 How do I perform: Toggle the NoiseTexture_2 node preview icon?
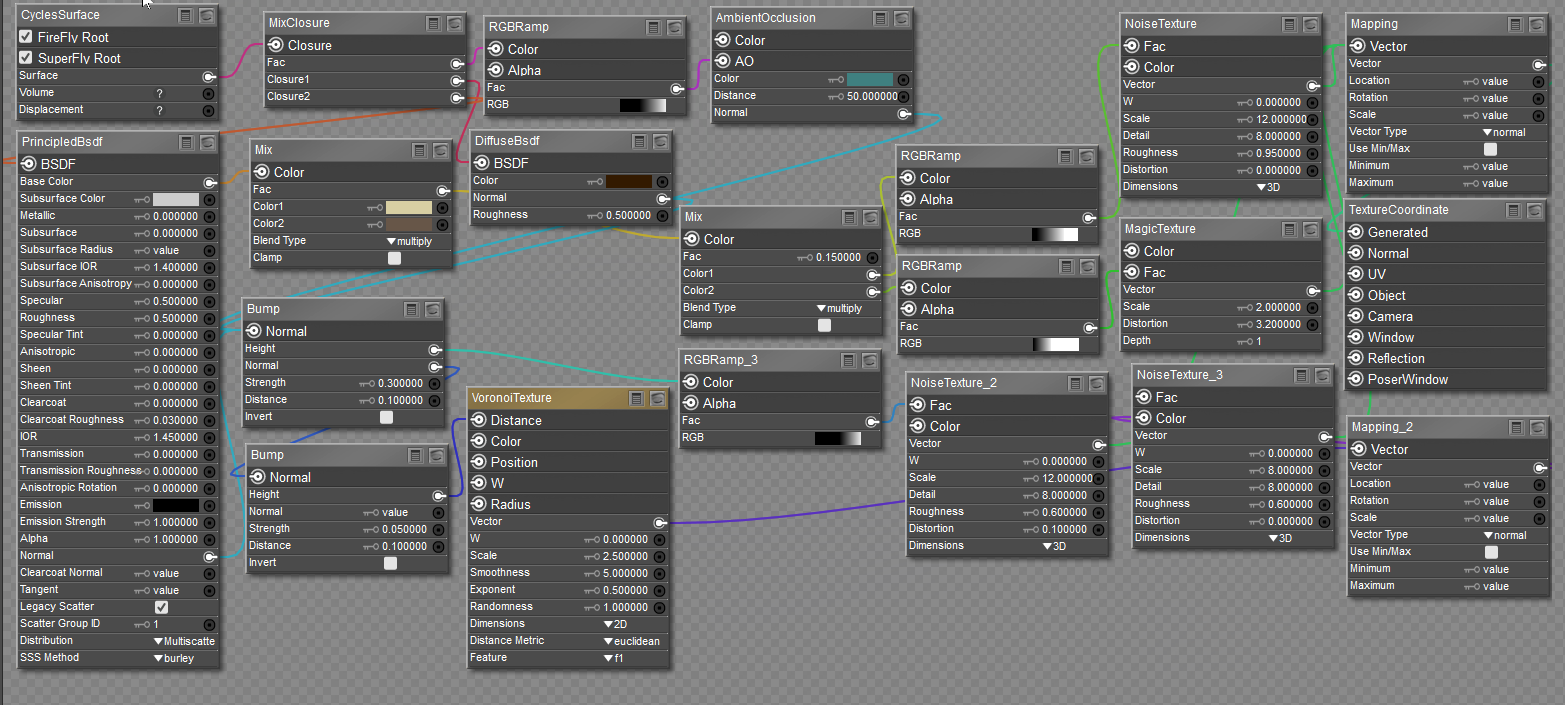click(x=1095, y=383)
